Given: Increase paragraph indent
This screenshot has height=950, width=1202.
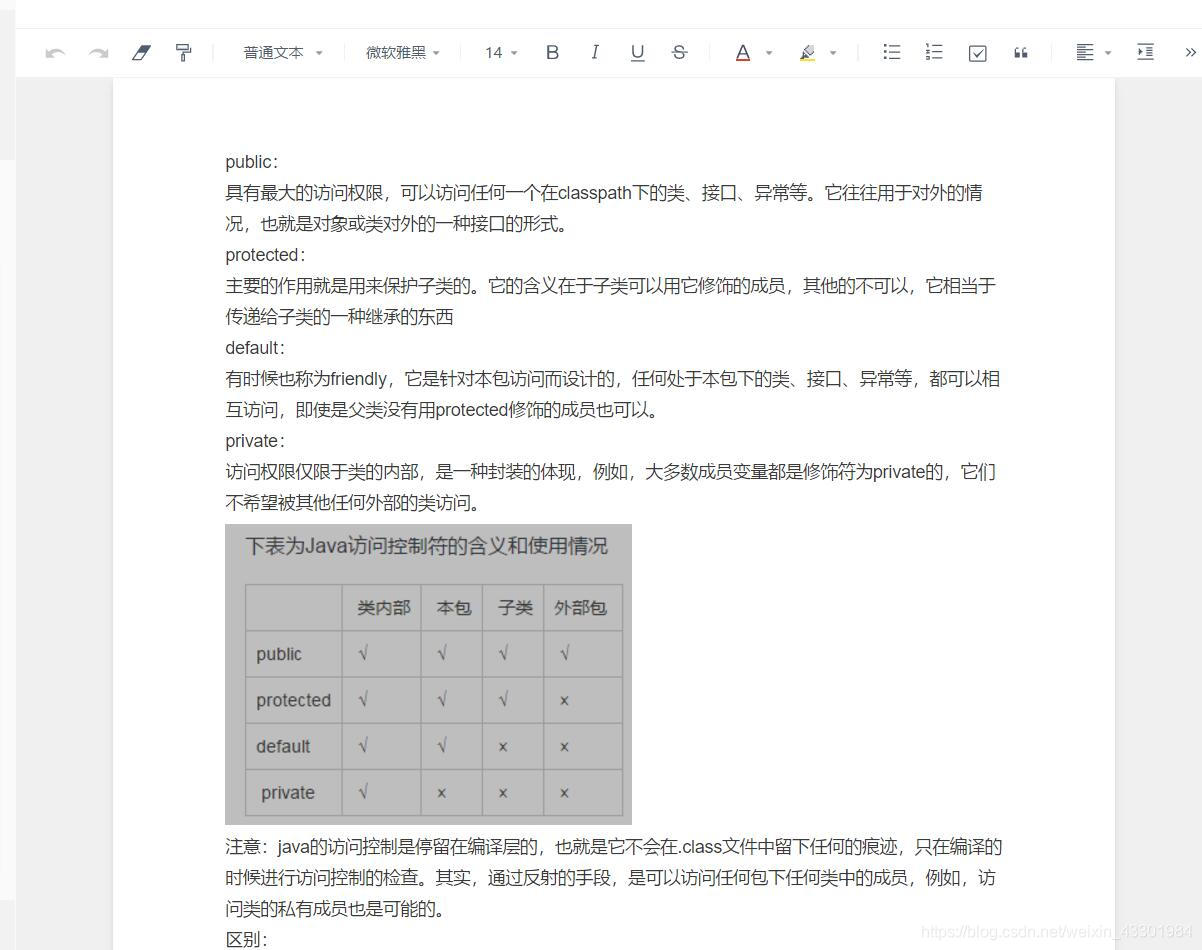Looking at the screenshot, I should pyautogui.click(x=1146, y=52).
